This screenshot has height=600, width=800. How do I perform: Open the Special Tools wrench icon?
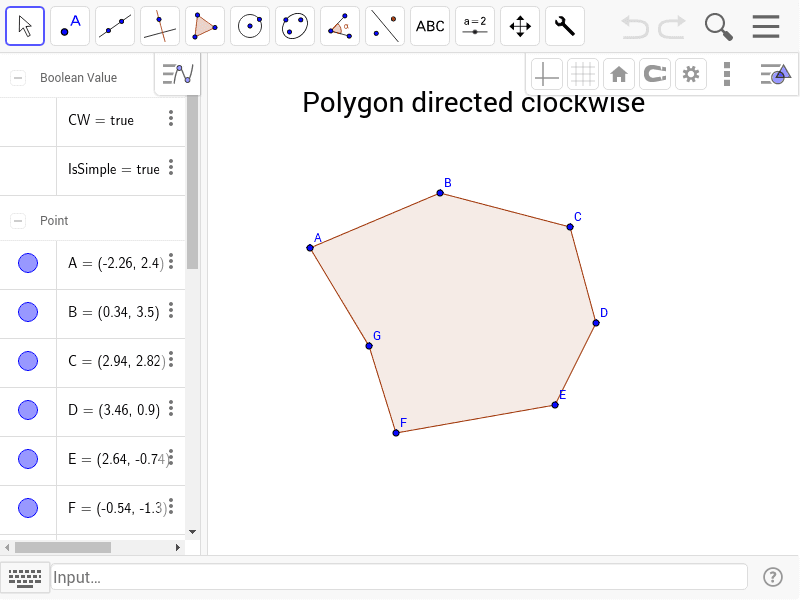click(x=564, y=26)
